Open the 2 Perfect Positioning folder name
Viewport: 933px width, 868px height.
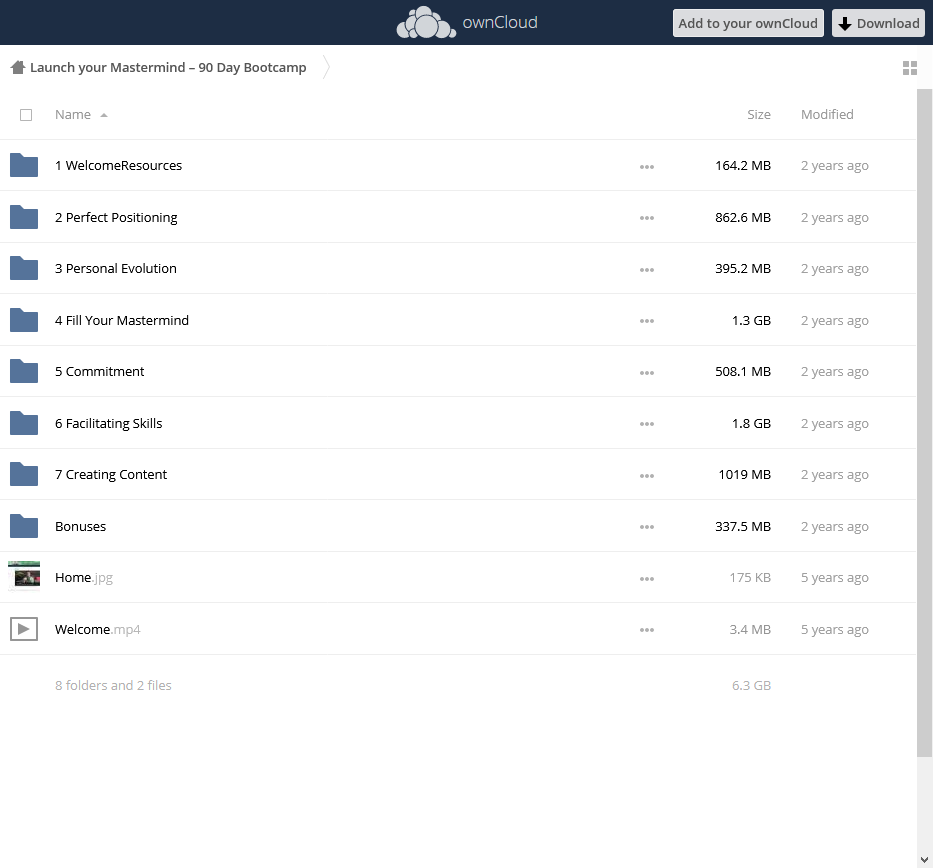coord(116,217)
